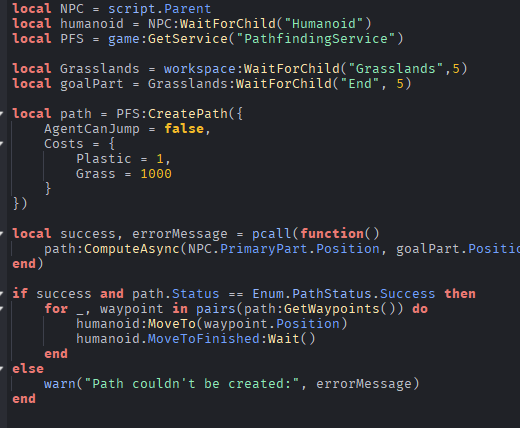Image resolution: width=520 pixels, height=428 pixels.
Task: Click the MoveToFinished event name
Action: click(203, 339)
